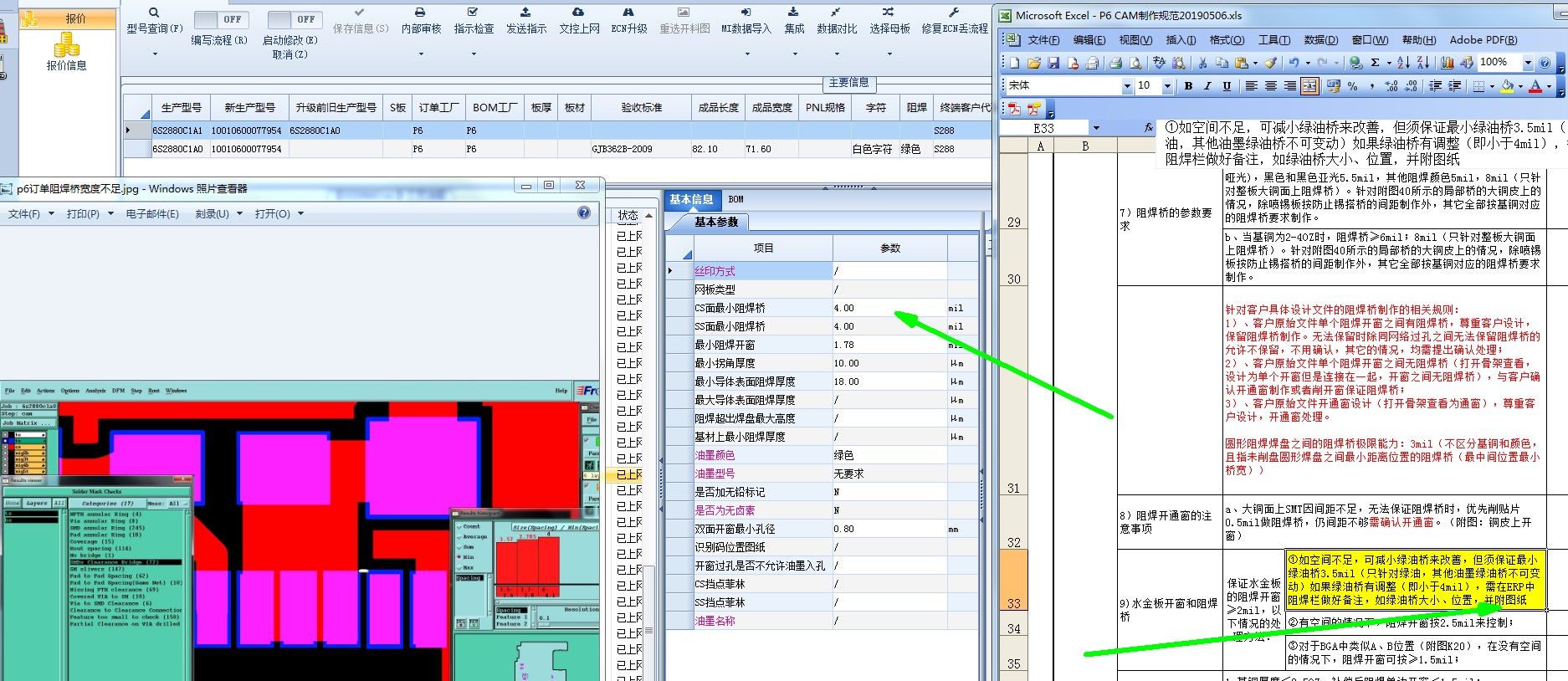Viewport: 1568px width, 681px height.
Task: Toggle Center alignment in Excel
Action: pos(1271,85)
